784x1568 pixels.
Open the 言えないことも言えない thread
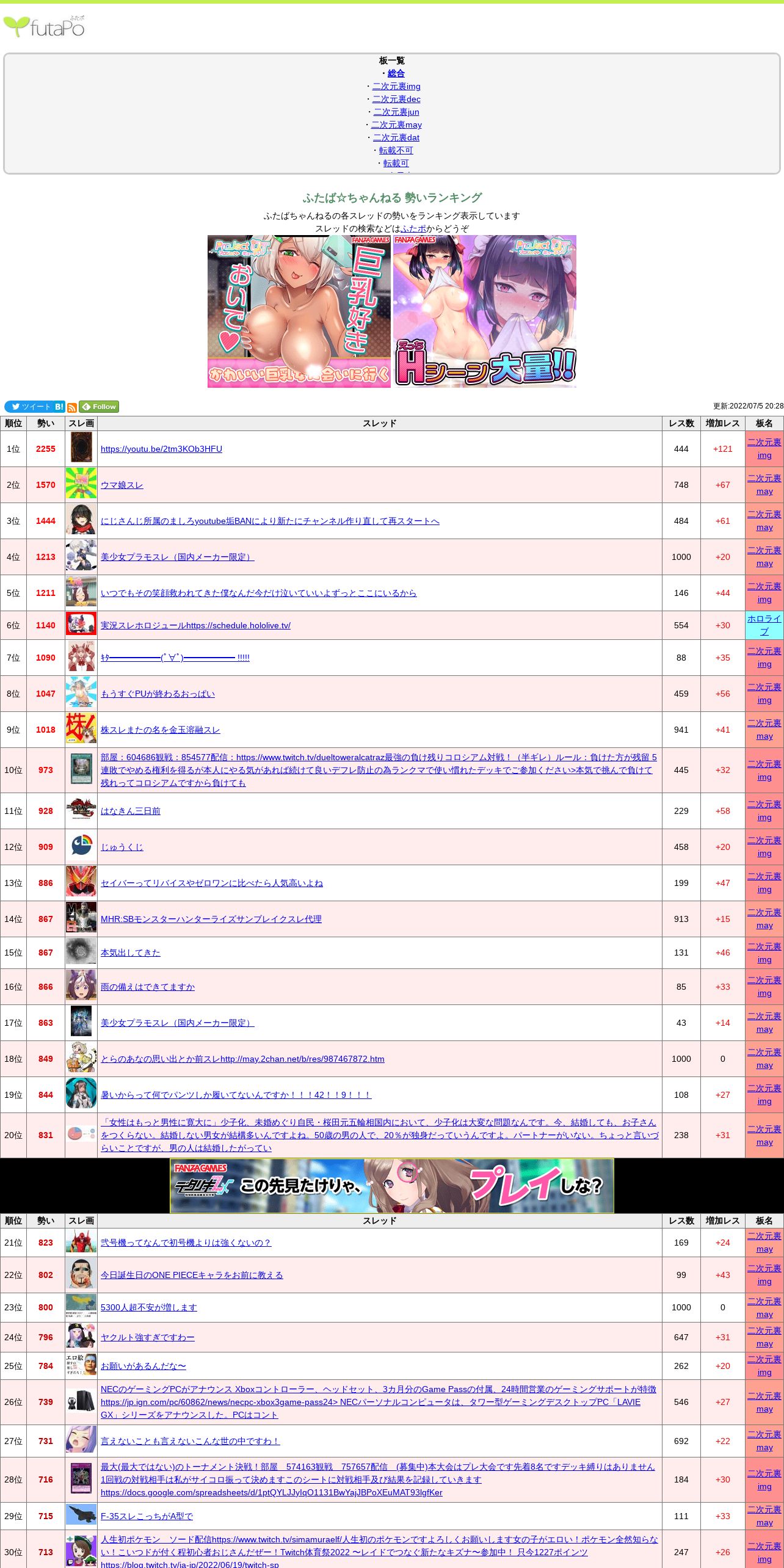[190, 1441]
